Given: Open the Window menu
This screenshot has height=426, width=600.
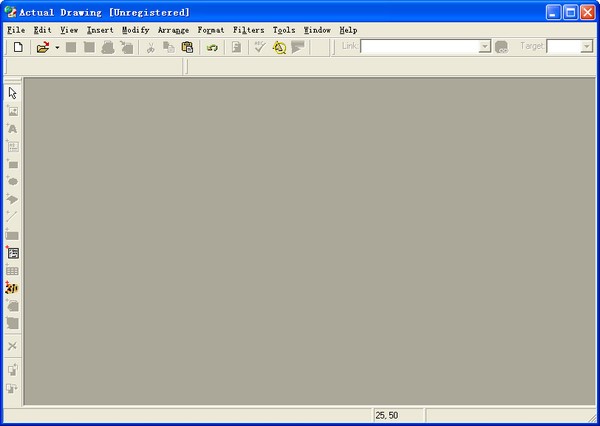Looking at the screenshot, I should pos(317,30).
